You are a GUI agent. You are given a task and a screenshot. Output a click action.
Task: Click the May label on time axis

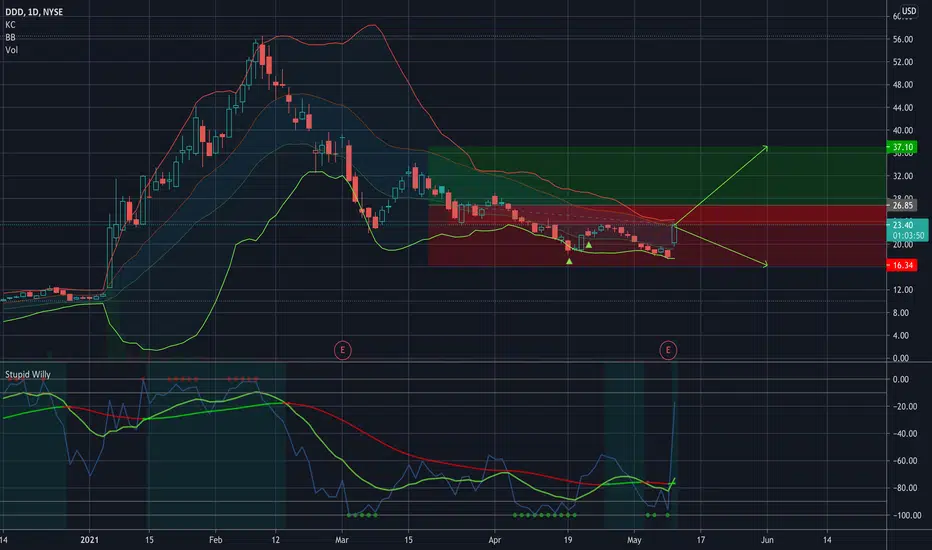(x=634, y=540)
